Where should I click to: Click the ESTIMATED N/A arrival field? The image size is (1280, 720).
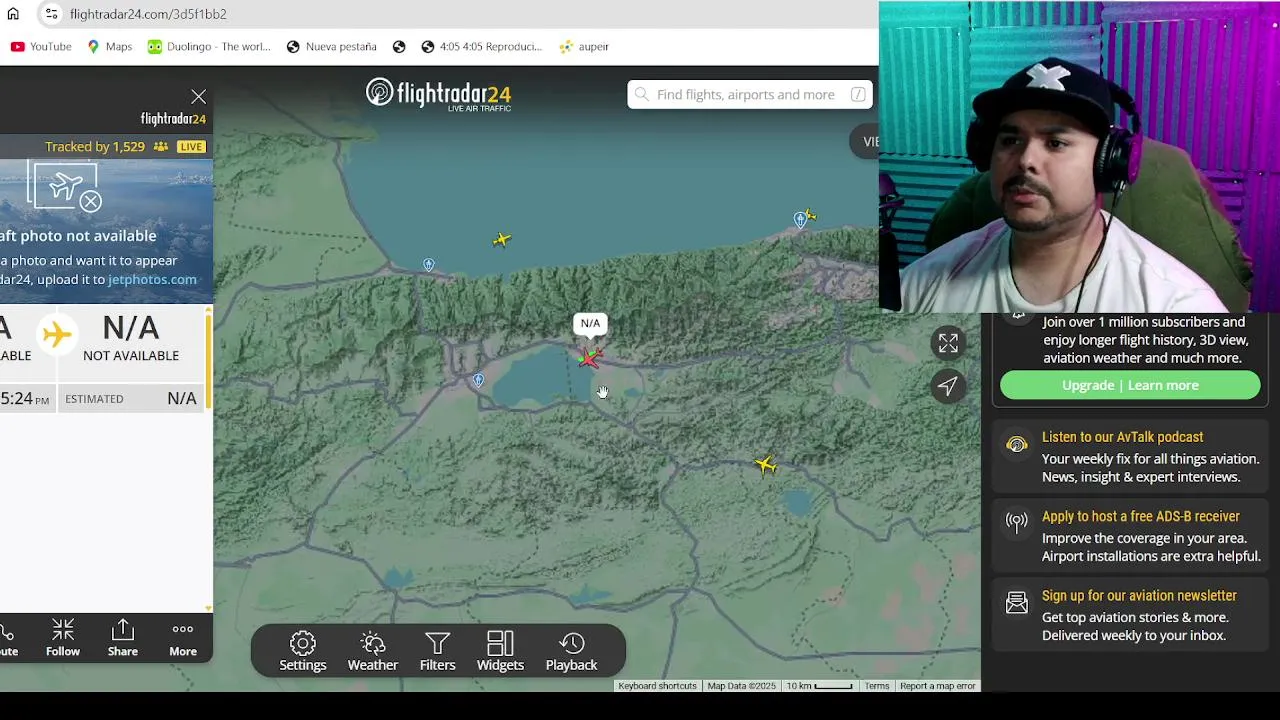tap(131, 399)
